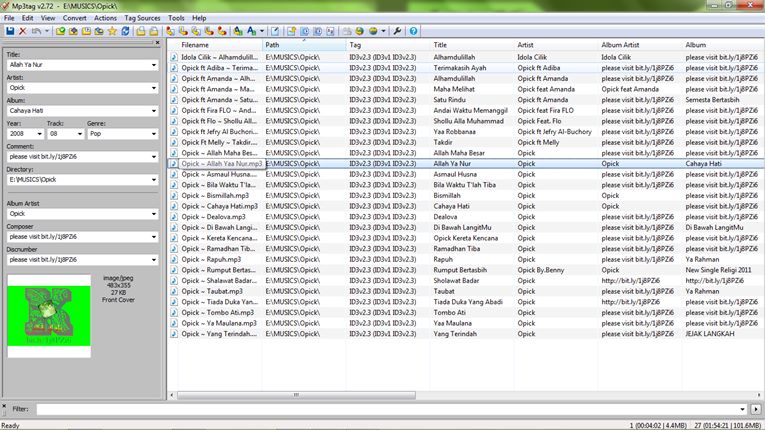Close the filter bar with X
This screenshot has width=765, height=430.
tap(4, 405)
